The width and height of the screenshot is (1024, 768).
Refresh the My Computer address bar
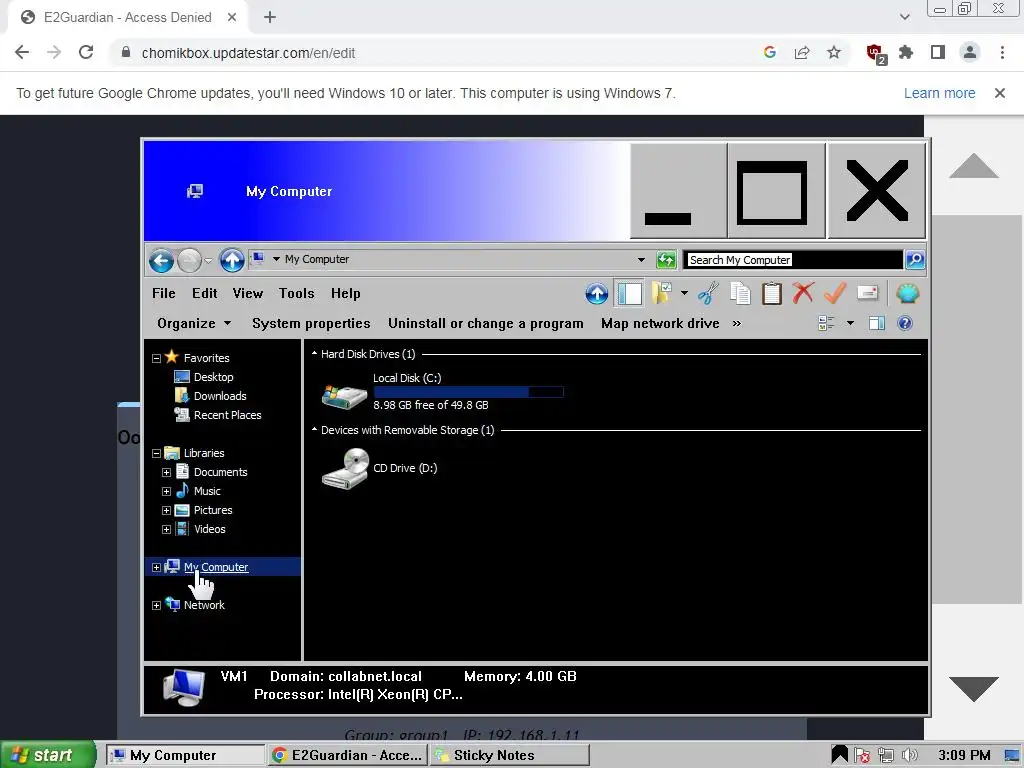[x=665, y=260]
